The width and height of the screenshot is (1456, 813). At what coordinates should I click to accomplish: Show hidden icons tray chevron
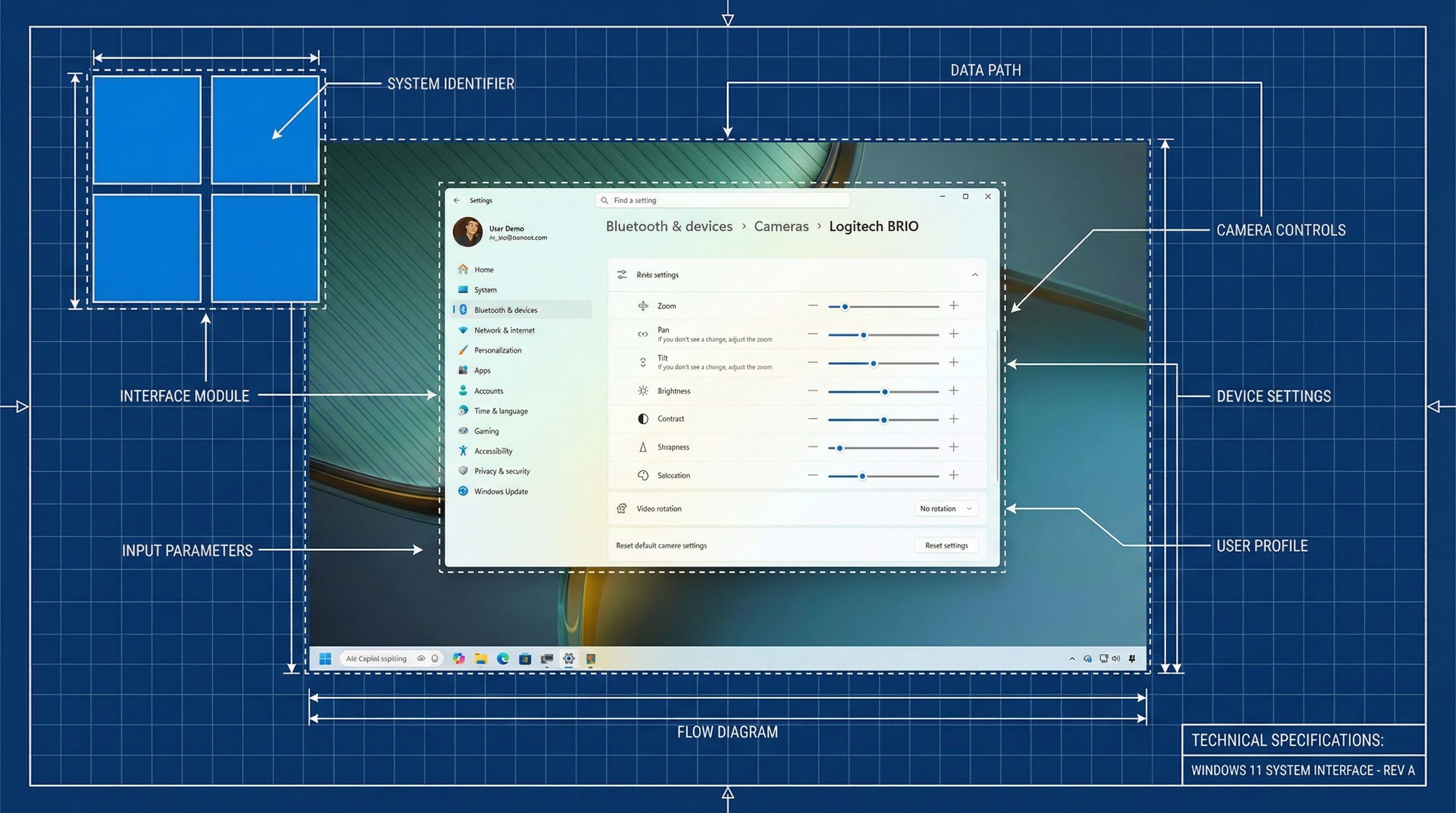pyautogui.click(x=1072, y=658)
